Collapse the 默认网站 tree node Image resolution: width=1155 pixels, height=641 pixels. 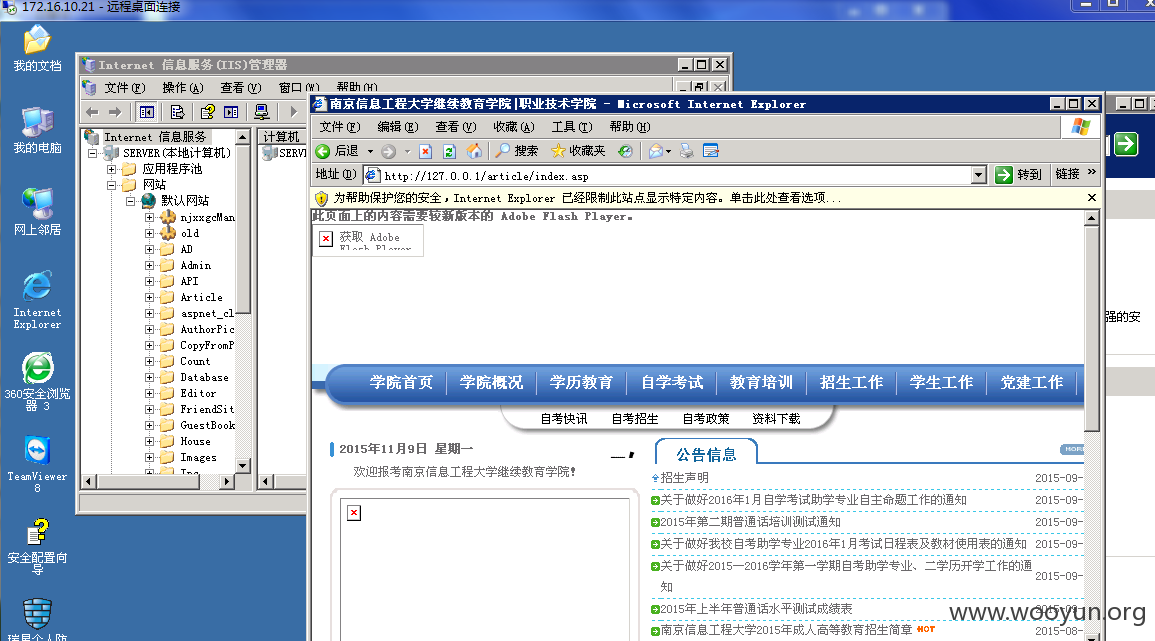(130, 201)
